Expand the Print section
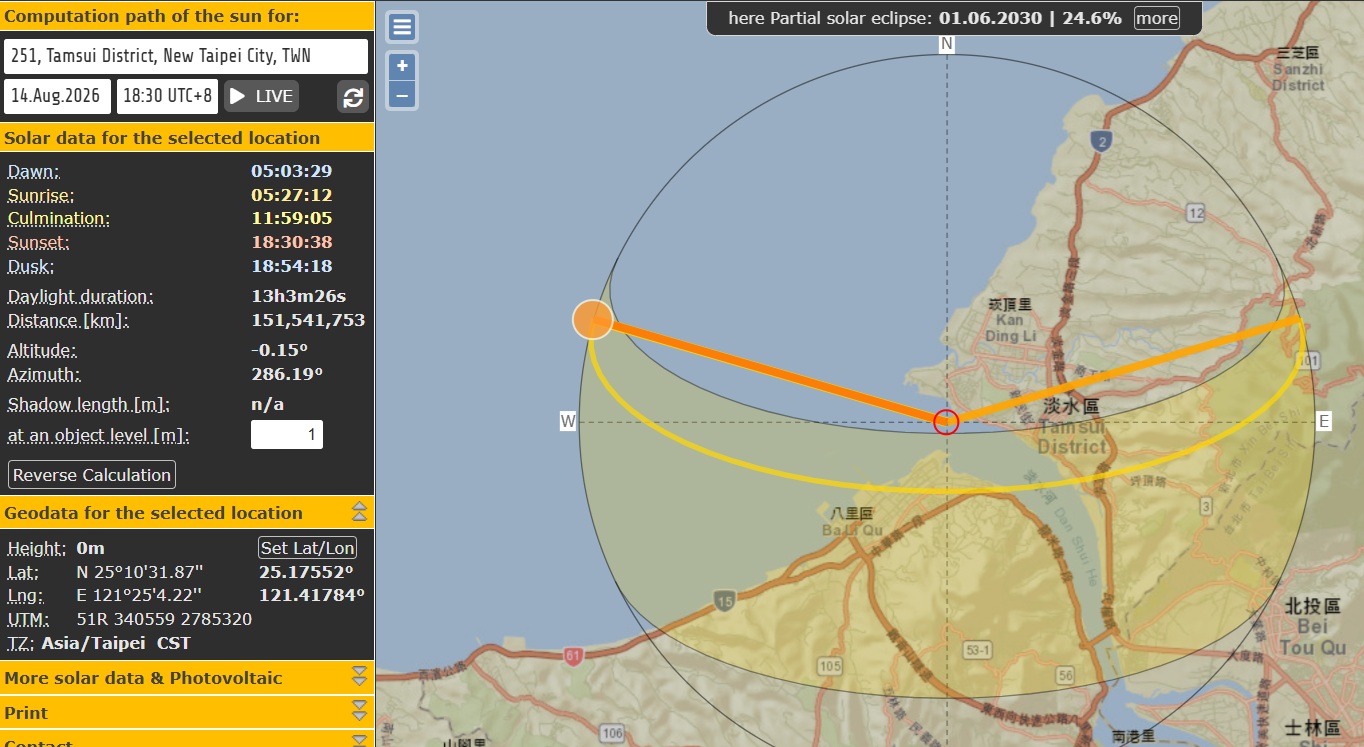The height and width of the screenshot is (747, 1364). [359, 712]
